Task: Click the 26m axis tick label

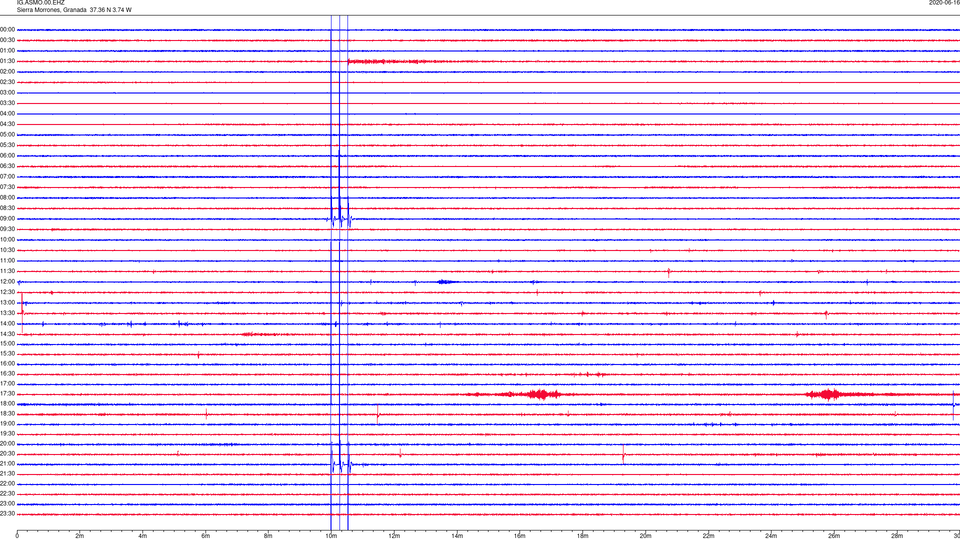Action: [x=834, y=536]
